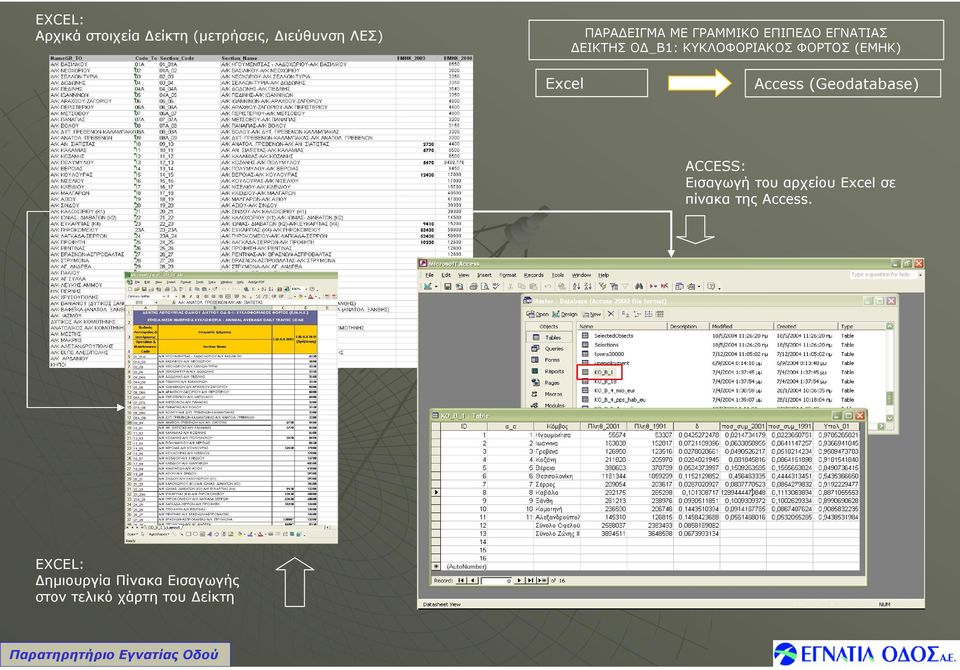
Task: Click the Find binoculars icon in Access
Action: 639,287
